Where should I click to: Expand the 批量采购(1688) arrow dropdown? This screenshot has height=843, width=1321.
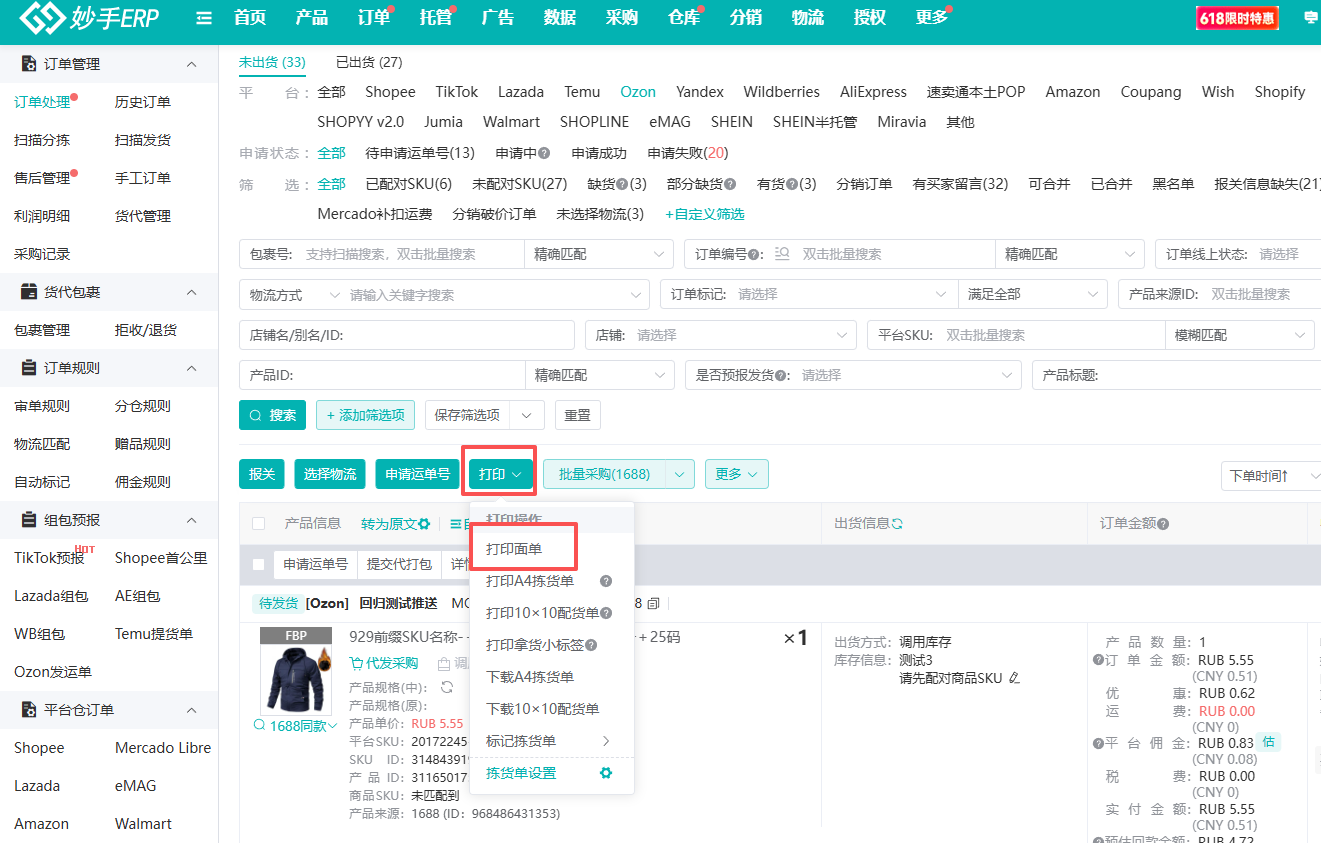coord(680,475)
